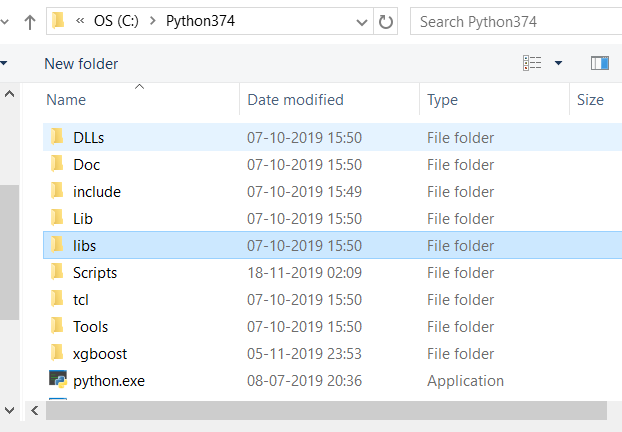Click the Doc folder icon

coord(57,163)
